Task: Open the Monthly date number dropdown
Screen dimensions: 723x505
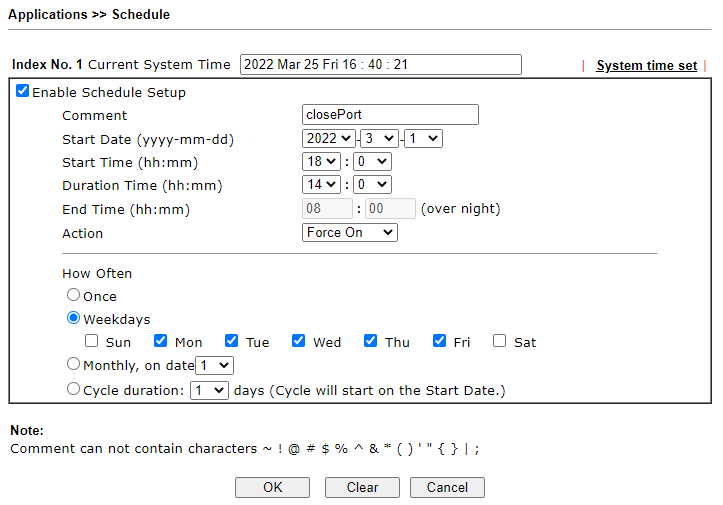Action: (214, 366)
